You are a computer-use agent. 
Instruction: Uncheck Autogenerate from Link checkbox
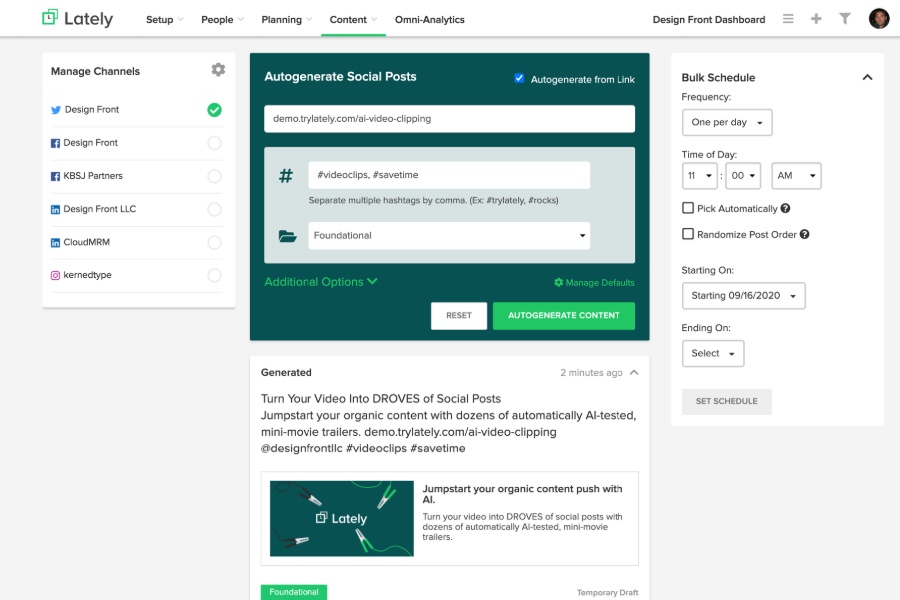(519, 78)
